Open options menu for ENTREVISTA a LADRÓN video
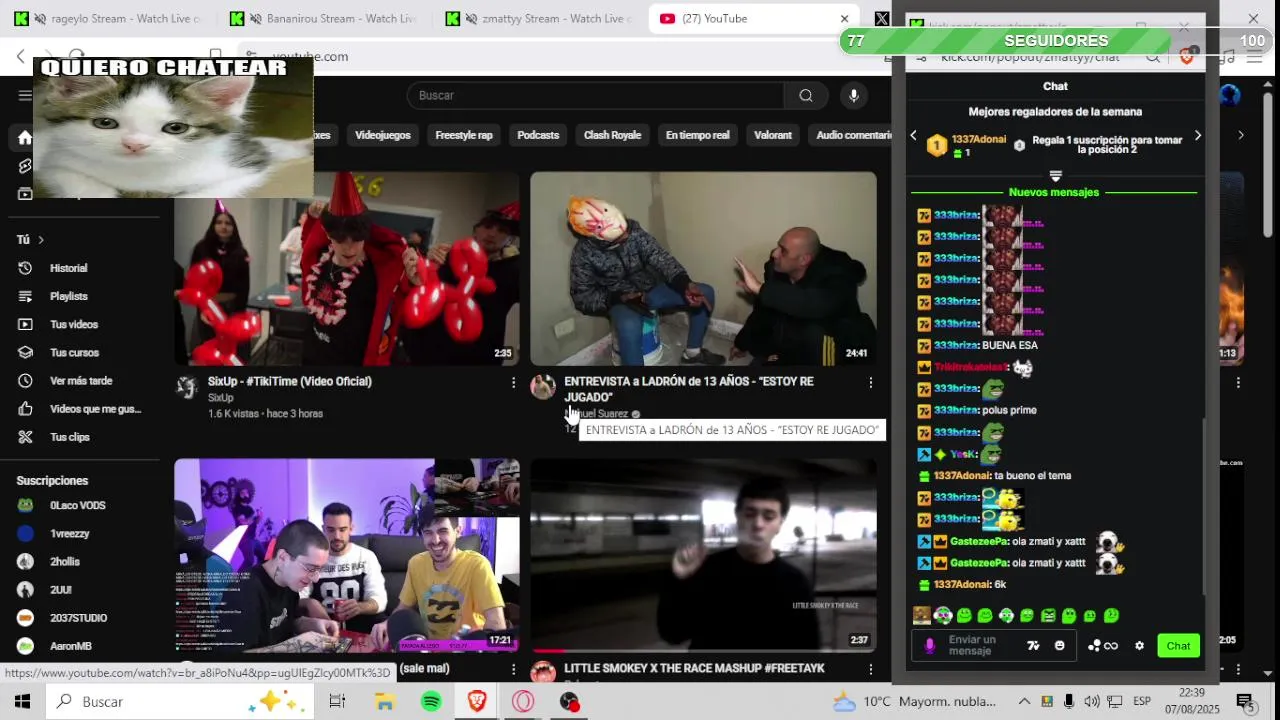This screenshot has width=1280, height=720. tap(870, 383)
